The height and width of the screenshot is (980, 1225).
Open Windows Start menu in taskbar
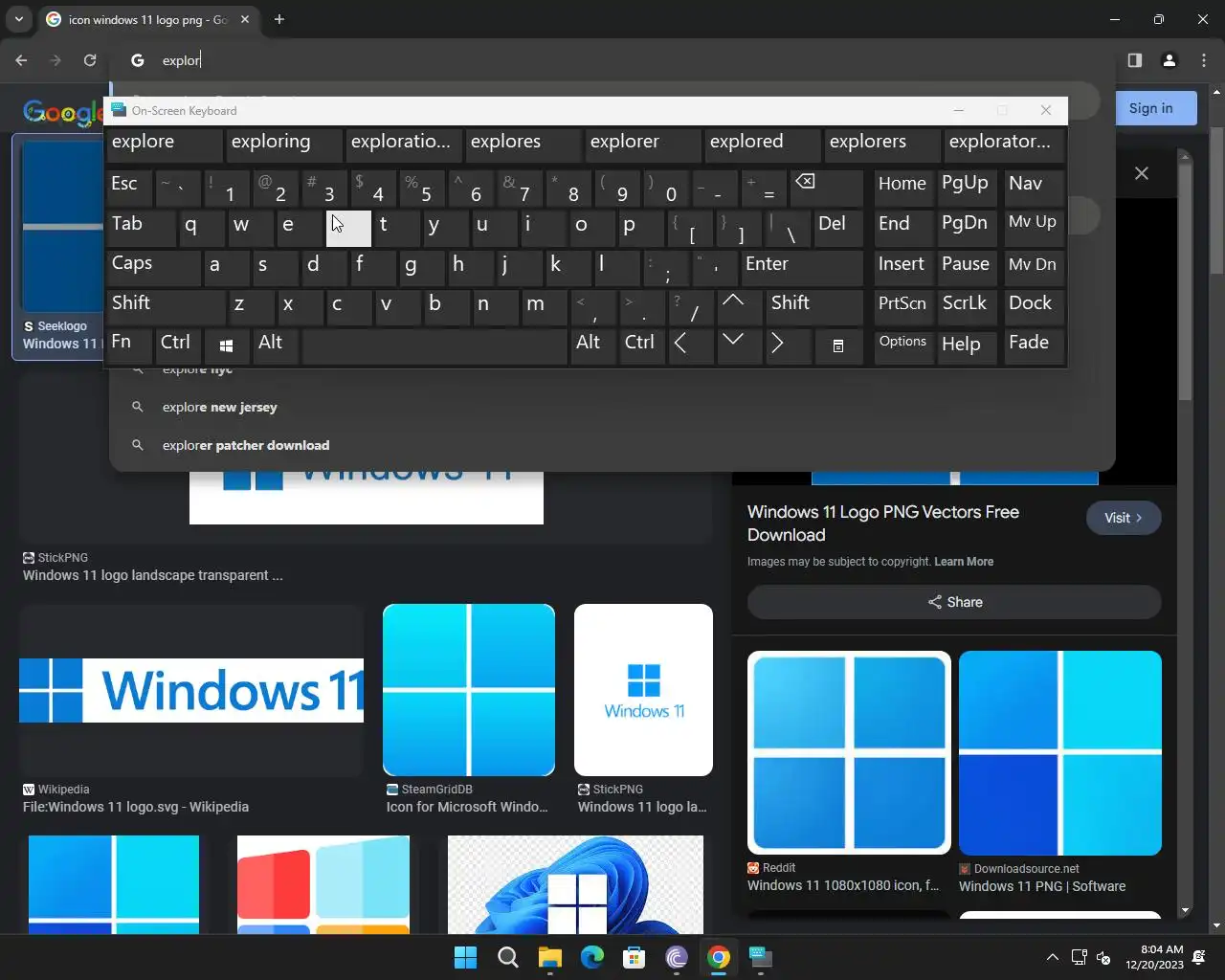click(465, 957)
